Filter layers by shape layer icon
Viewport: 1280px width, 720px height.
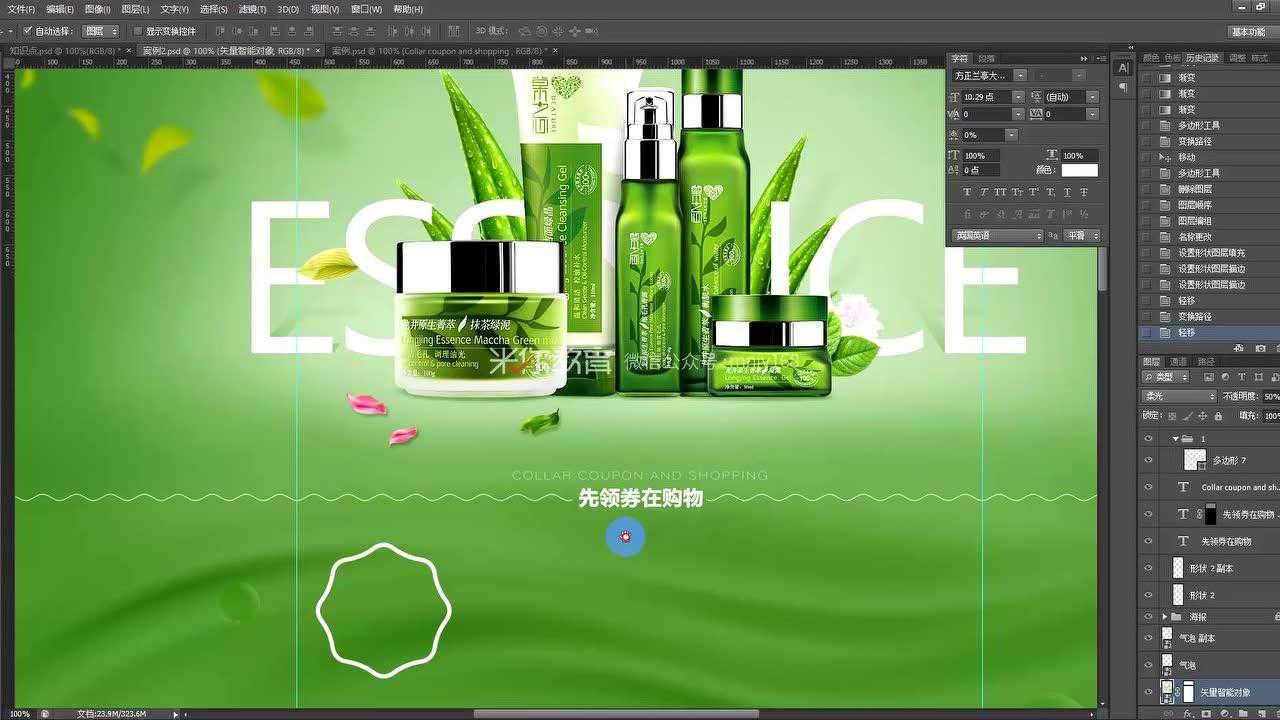click(1258, 377)
